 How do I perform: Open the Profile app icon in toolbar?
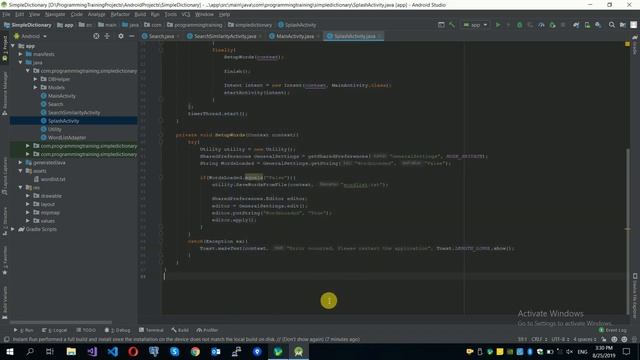click(x=541, y=25)
